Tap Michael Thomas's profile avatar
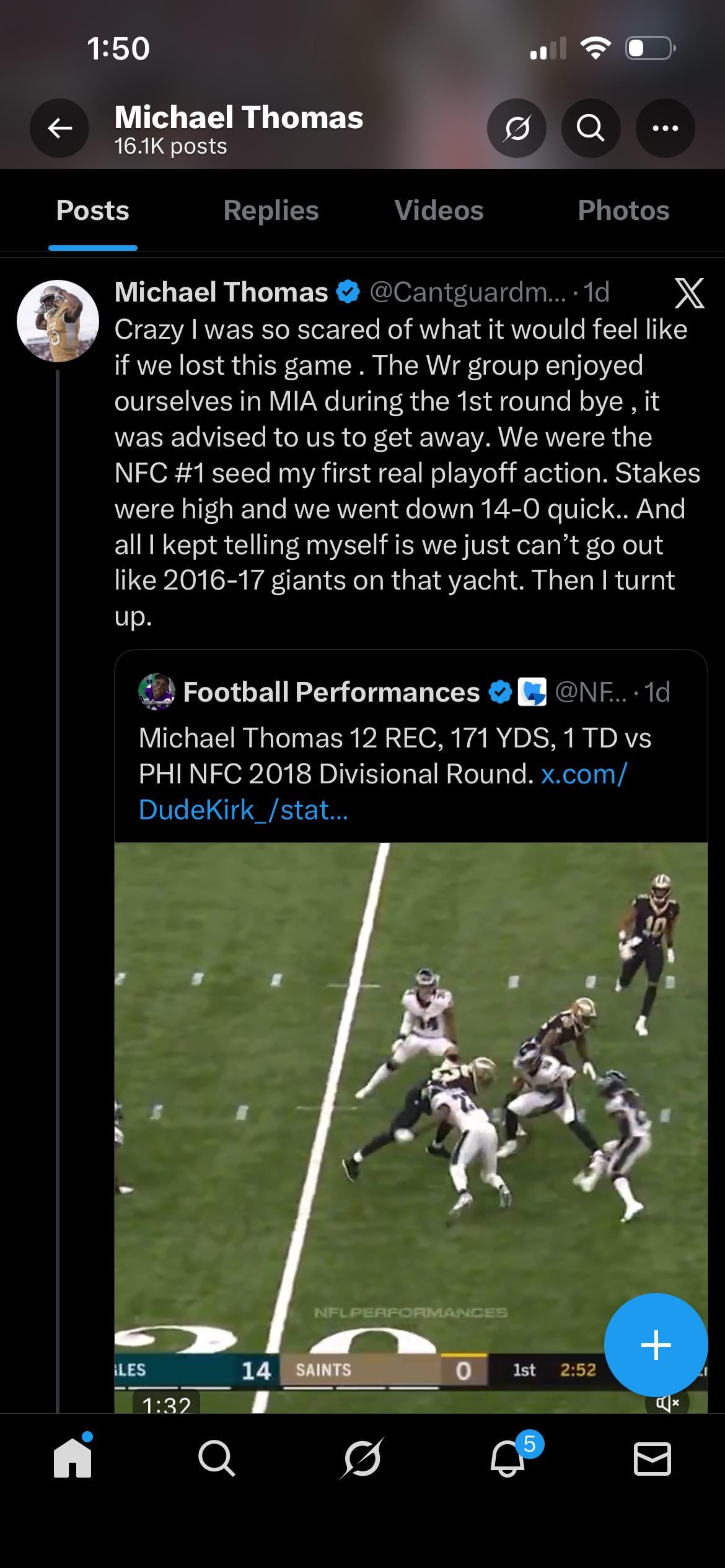The height and width of the screenshot is (1568, 725). coord(58,321)
